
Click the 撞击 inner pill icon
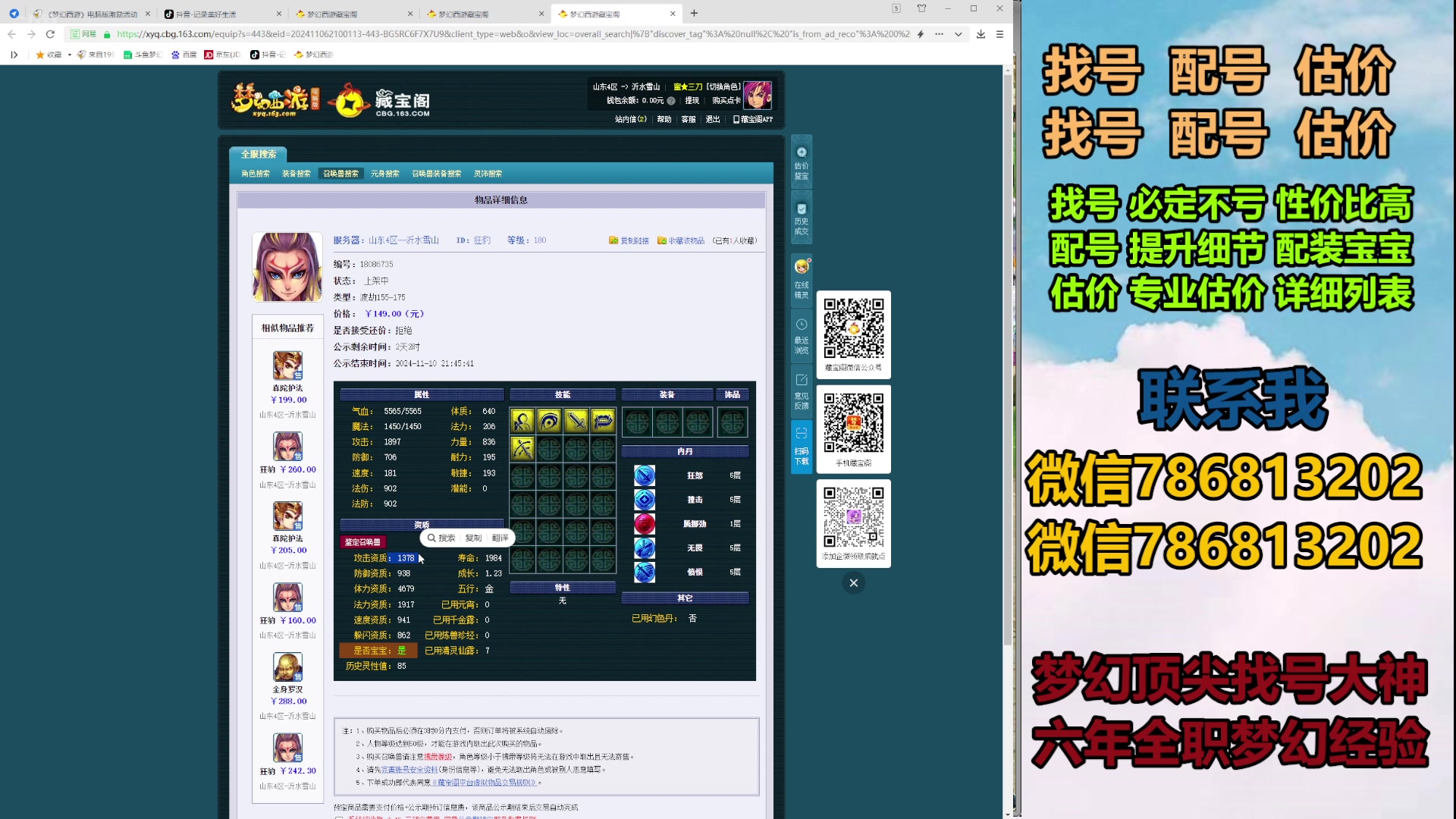click(645, 500)
